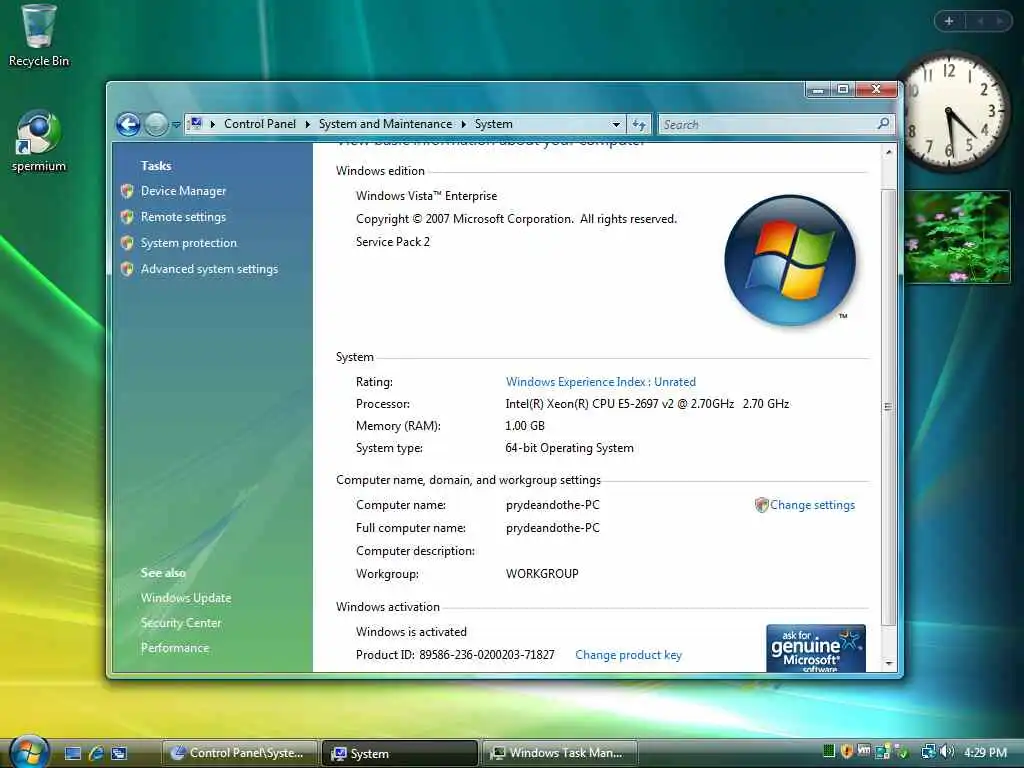The image size is (1024, 768).
Task: Click shield icon beside System protection
Action: [127, 243]
